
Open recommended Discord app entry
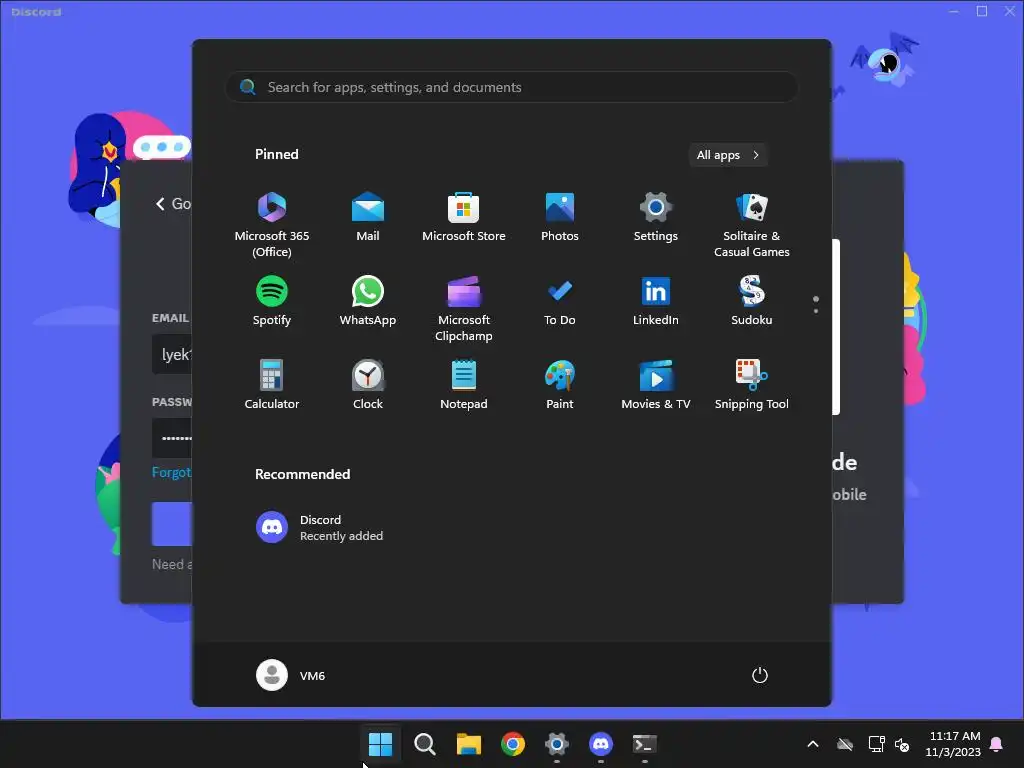pos(320,527)
